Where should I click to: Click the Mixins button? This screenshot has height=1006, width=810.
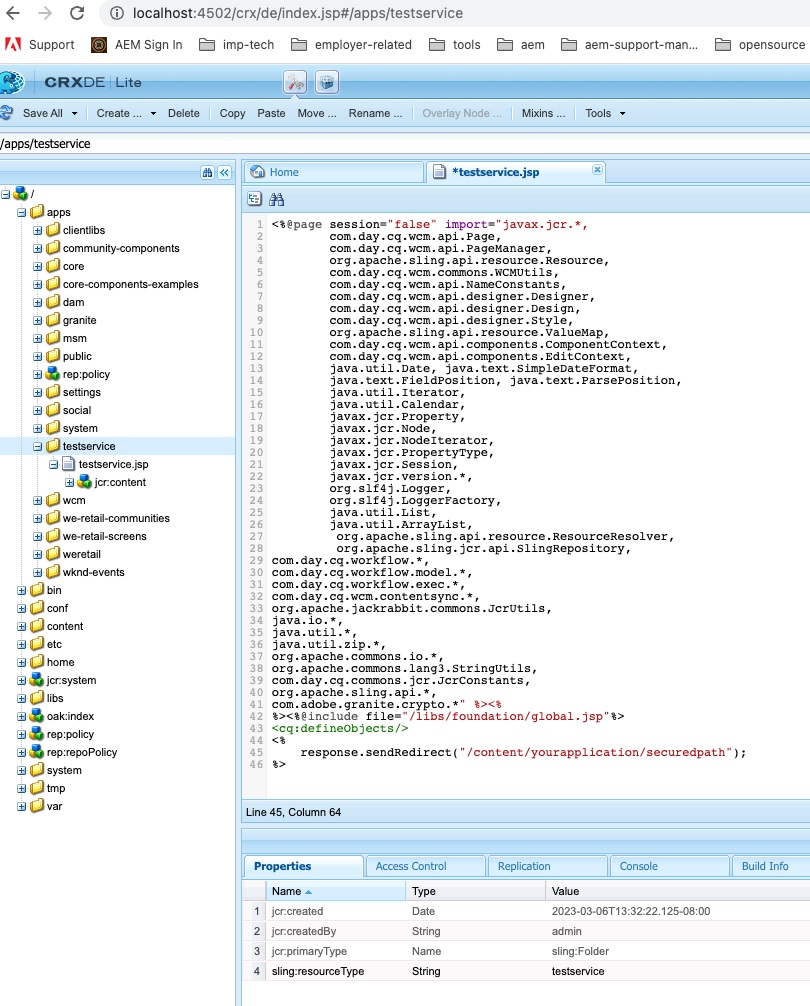[543, 113]
